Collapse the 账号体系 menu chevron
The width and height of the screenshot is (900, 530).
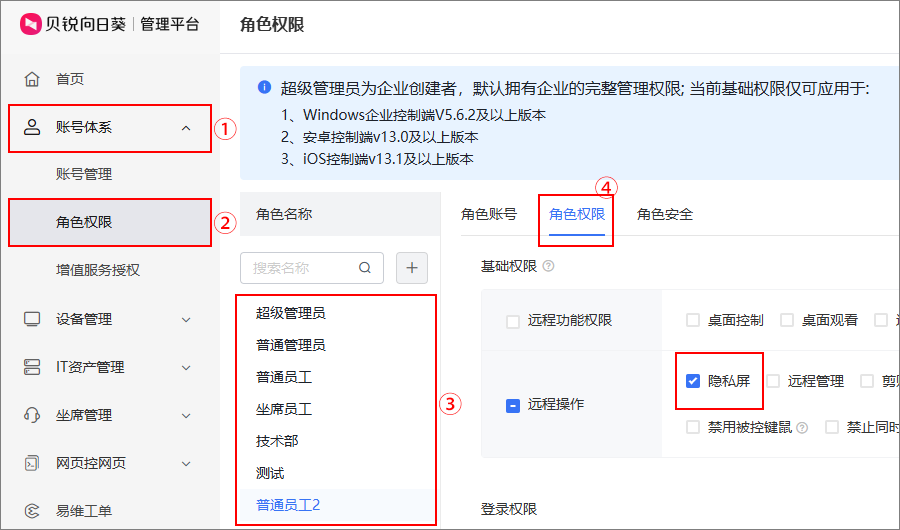(186, 127)
